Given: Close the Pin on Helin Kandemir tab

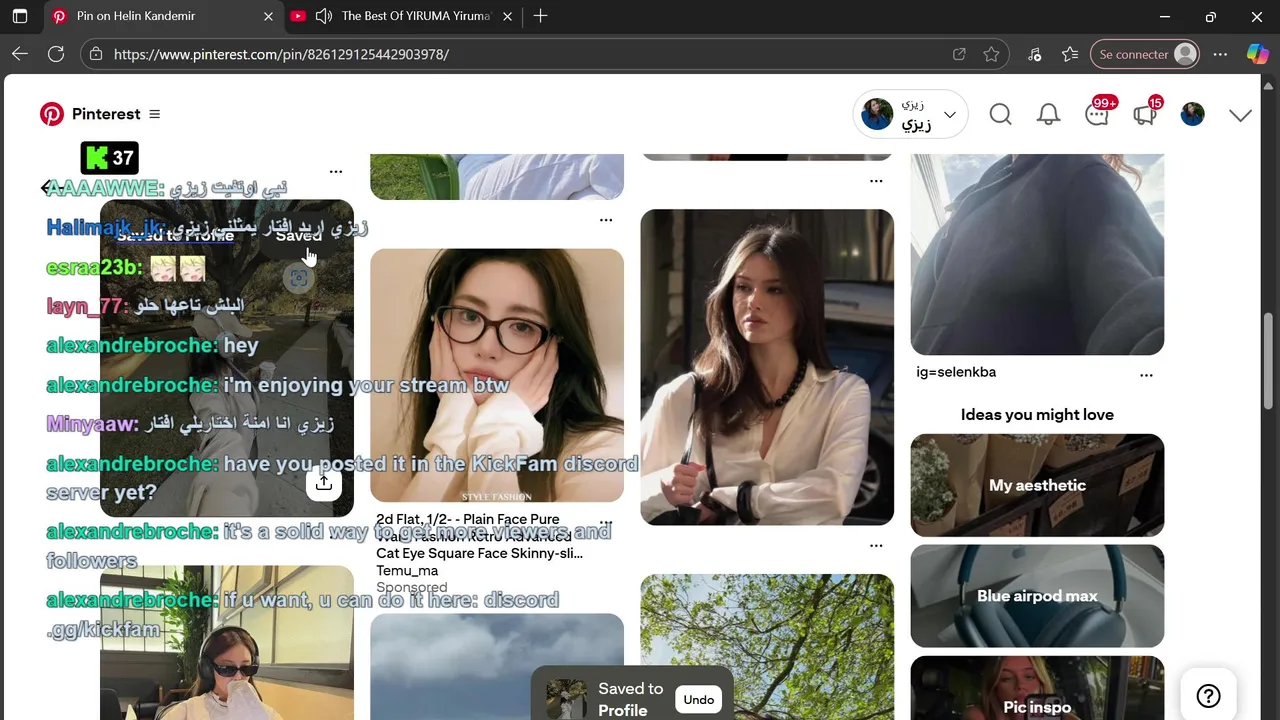Looking at the screenshot, I should tap(268, 16).
